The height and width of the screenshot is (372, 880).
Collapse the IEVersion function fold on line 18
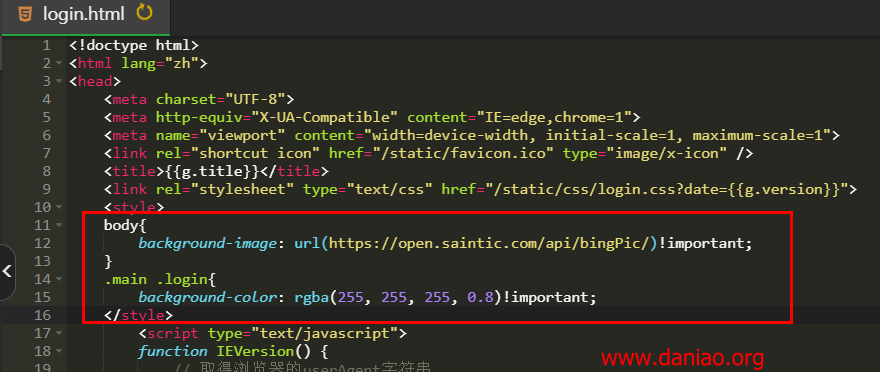tap(59, 351)
